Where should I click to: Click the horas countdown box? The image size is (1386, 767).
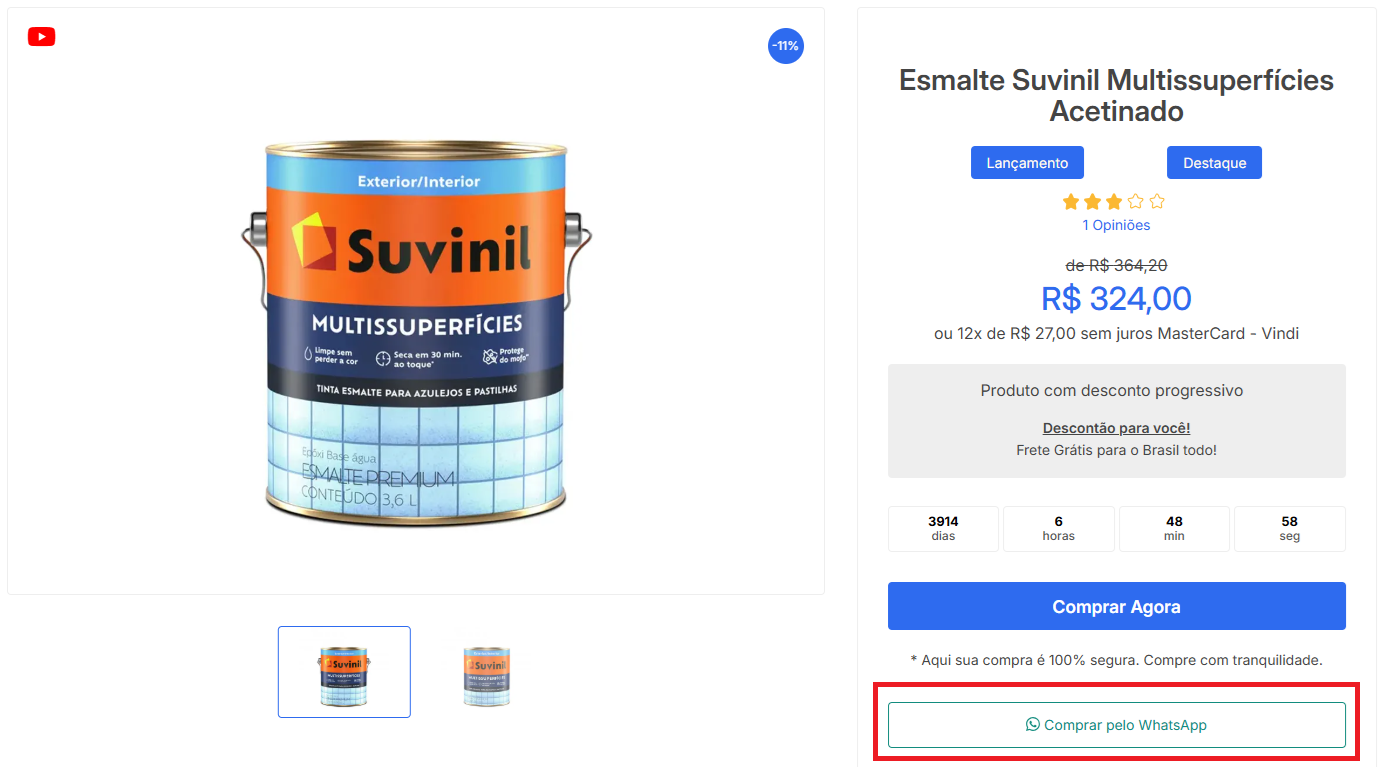click(1058, 528)
